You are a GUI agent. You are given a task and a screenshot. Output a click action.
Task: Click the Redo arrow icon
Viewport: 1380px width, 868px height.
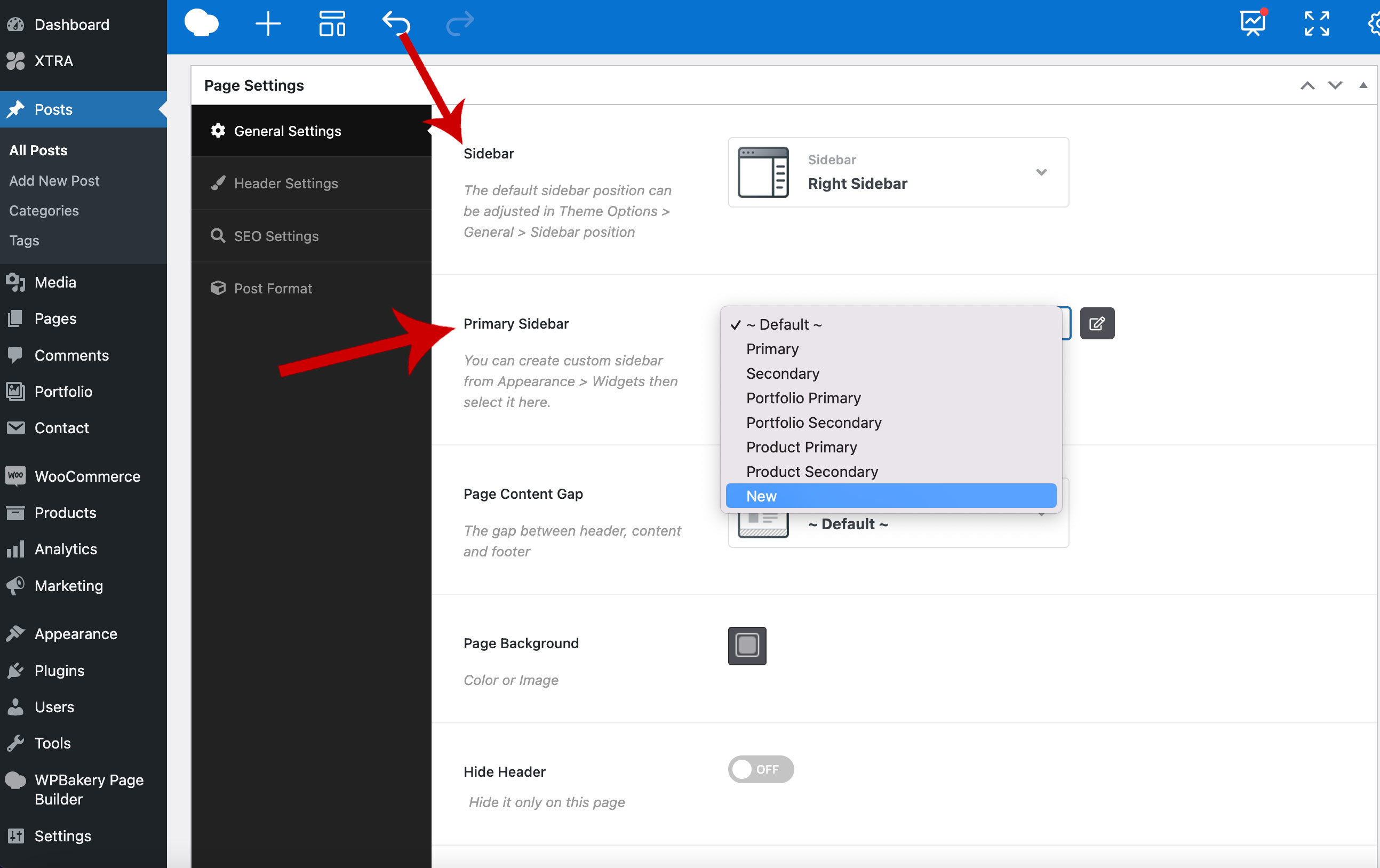[460, 23]
